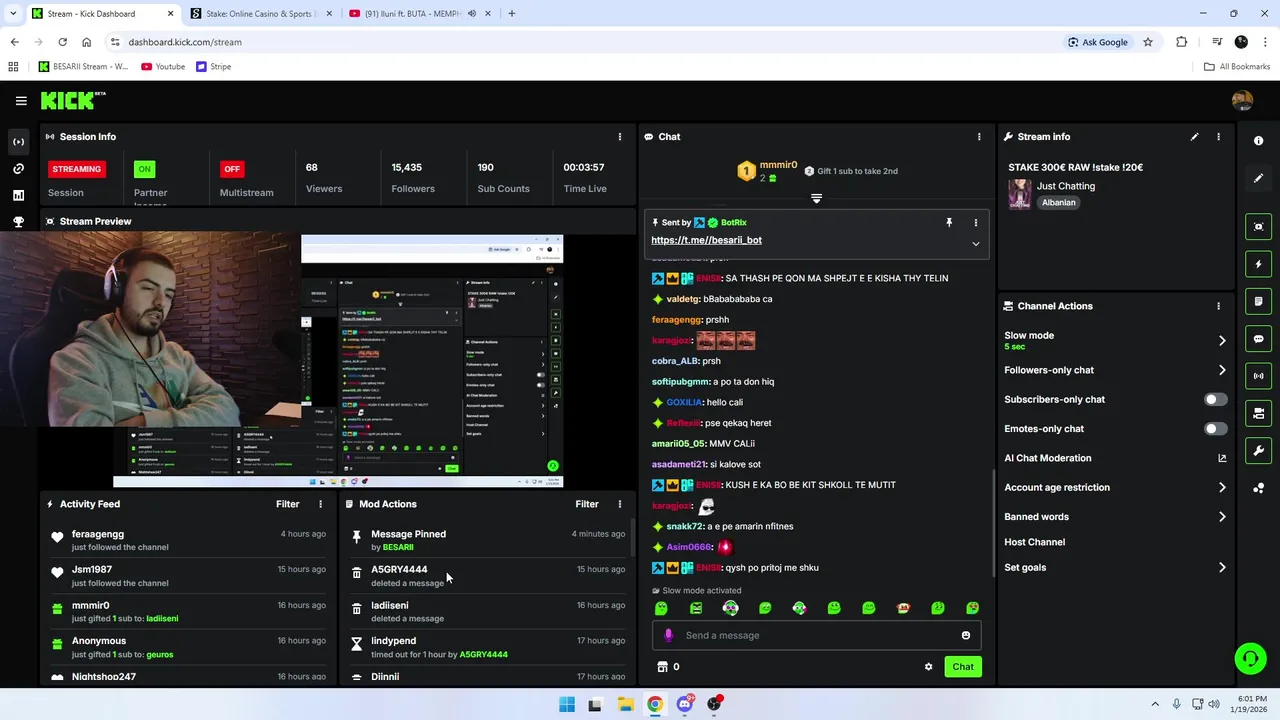
Task: Click the Send a message field
Action: (816, 635)
